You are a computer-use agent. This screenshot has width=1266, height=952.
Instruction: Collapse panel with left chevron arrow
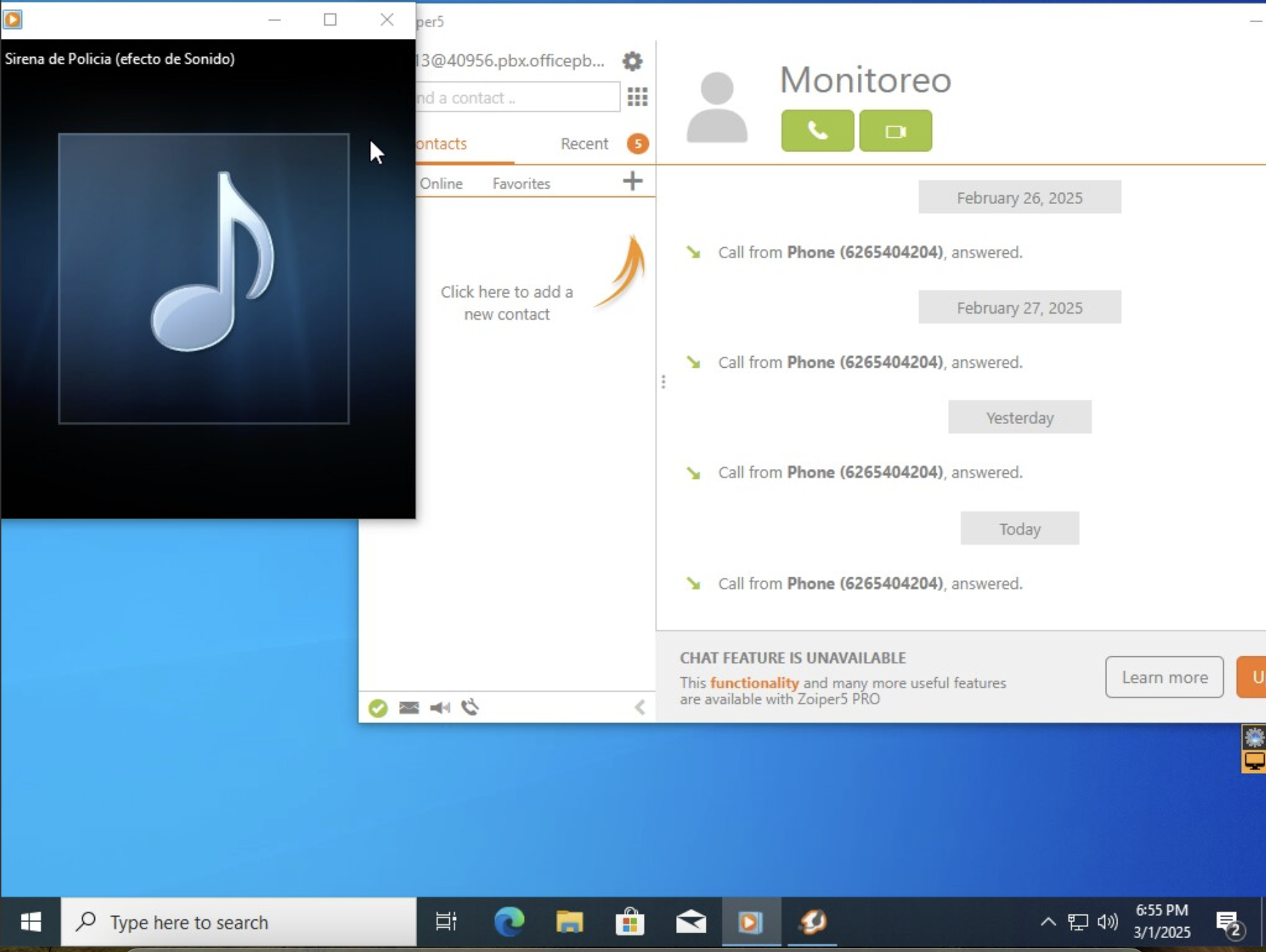click(640, 707)
